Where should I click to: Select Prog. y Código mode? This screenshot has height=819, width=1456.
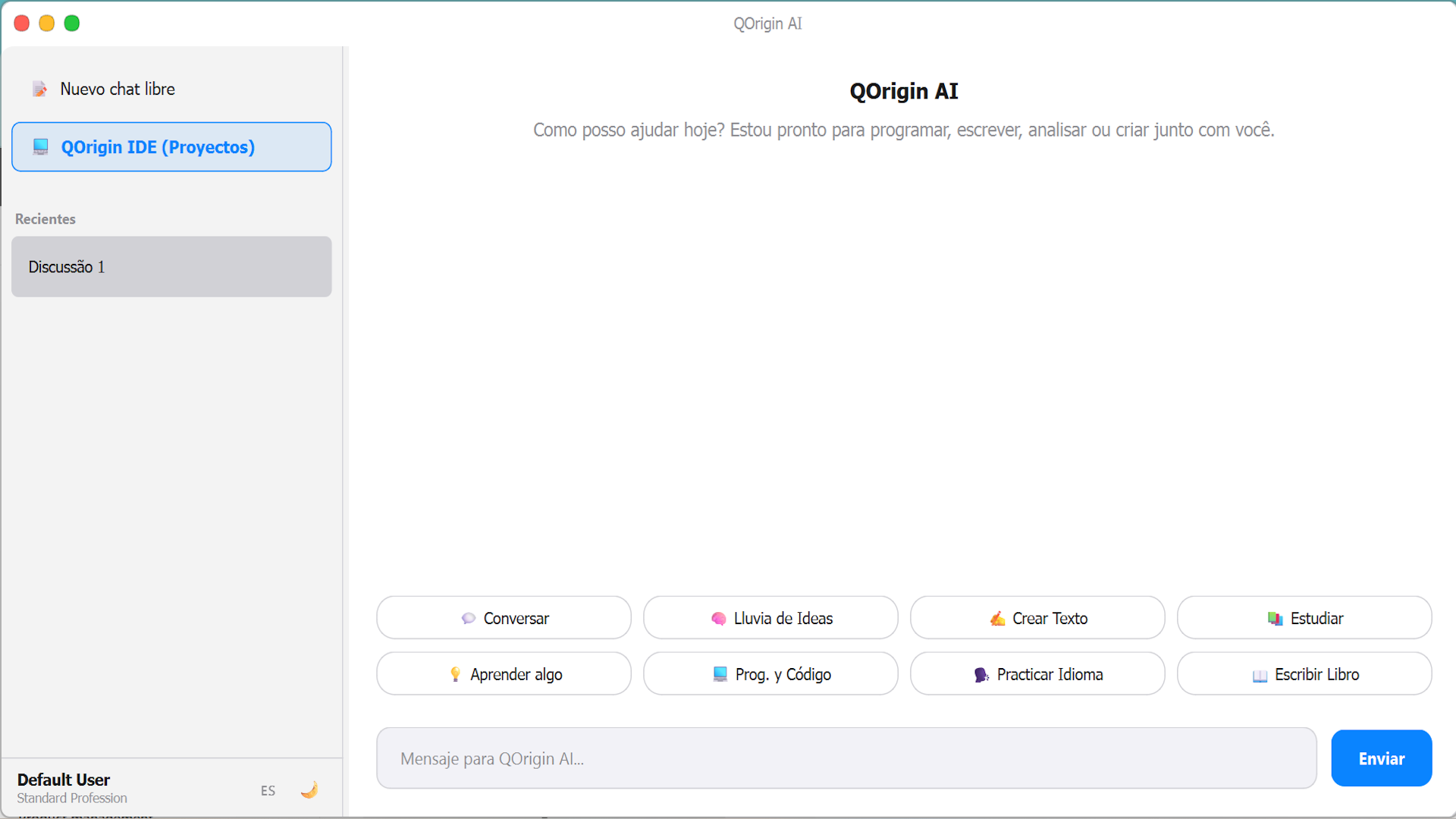pos(770,674)
